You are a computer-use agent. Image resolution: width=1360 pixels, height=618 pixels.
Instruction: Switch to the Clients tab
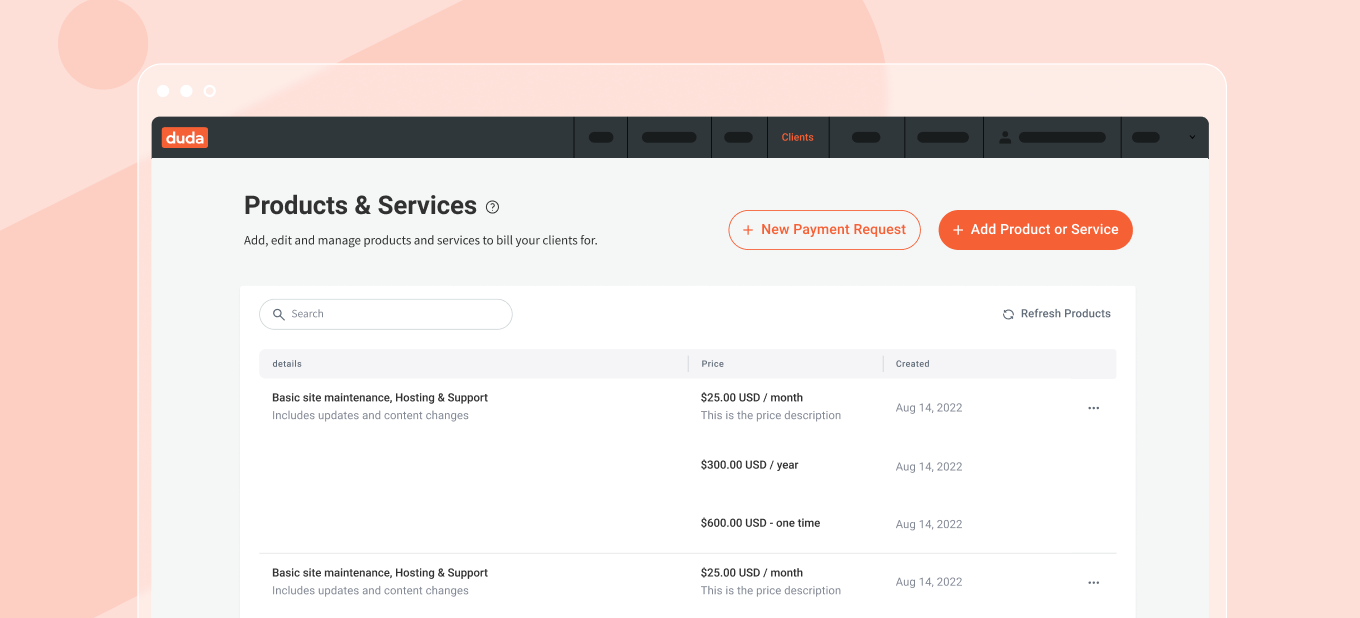[797, 138]
